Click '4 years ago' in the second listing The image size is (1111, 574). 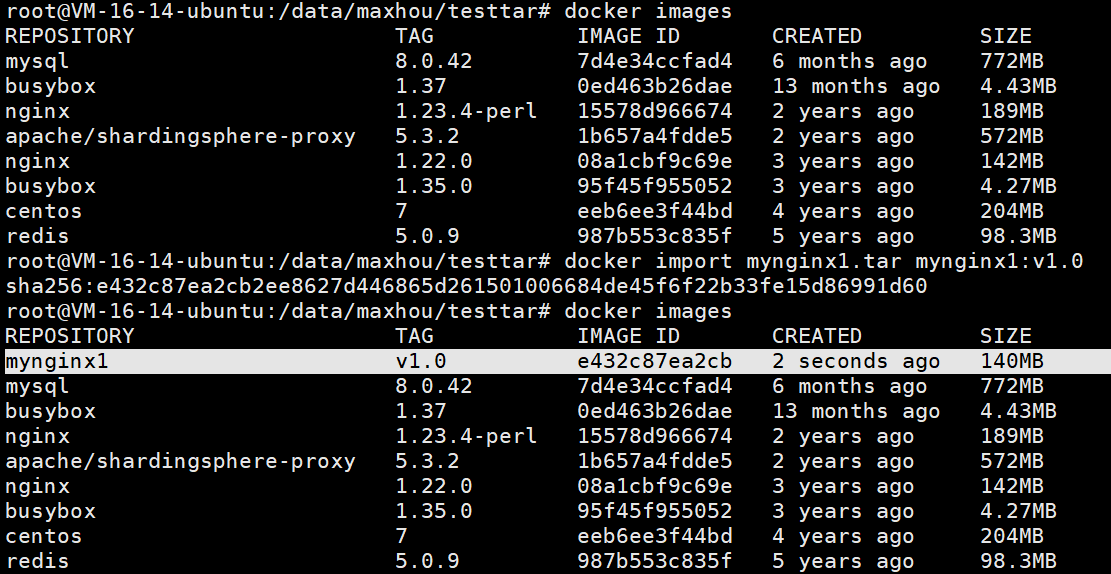pos(843,536)
